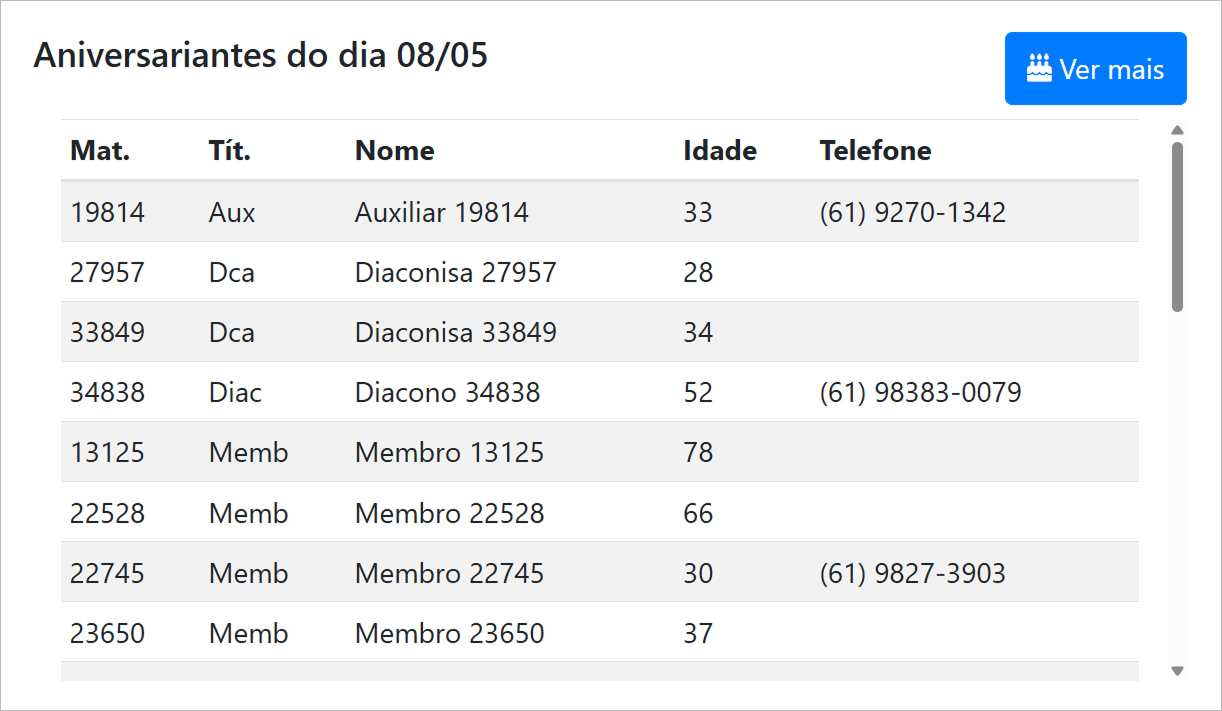This screenshot has width=1222, height=711.
Task: Click the scrollbar up arrow
Action: 1177,130
